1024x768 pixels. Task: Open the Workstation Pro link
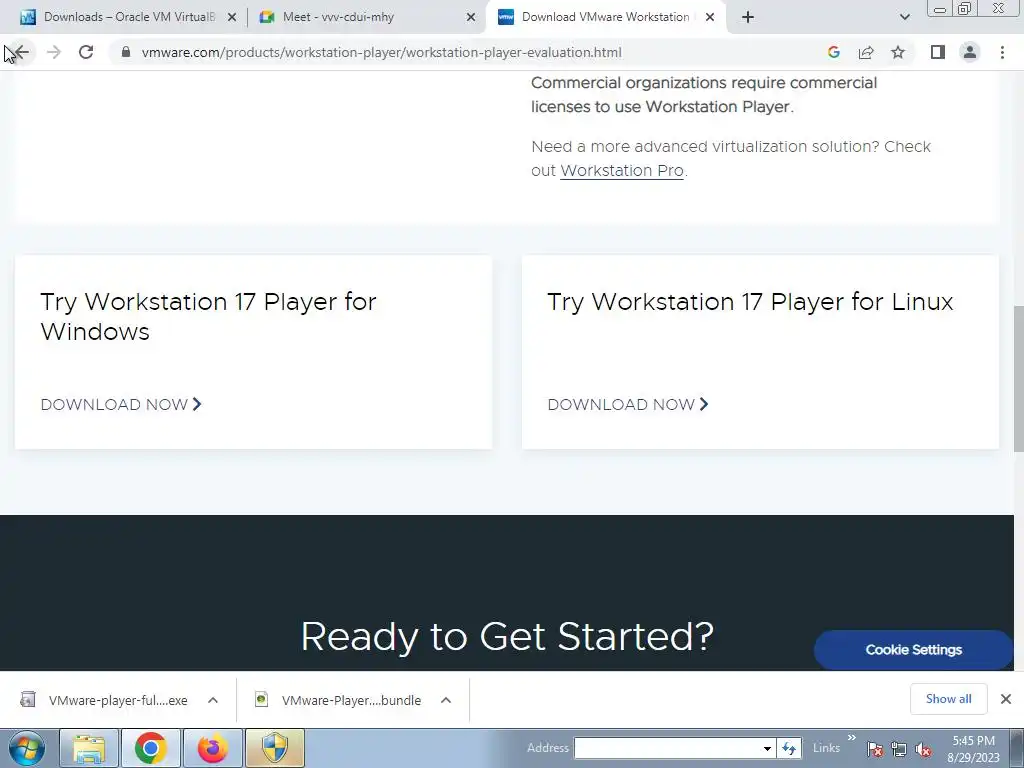click(x=622, y=170)
